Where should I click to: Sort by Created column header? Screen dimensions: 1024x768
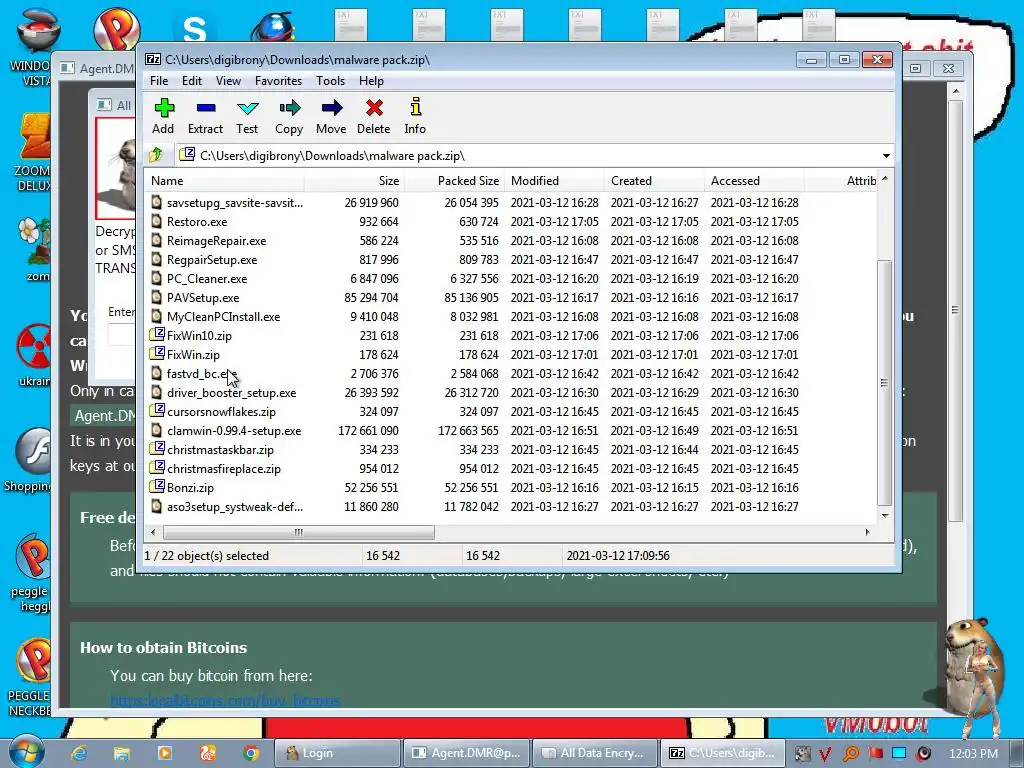click(654, 181)
